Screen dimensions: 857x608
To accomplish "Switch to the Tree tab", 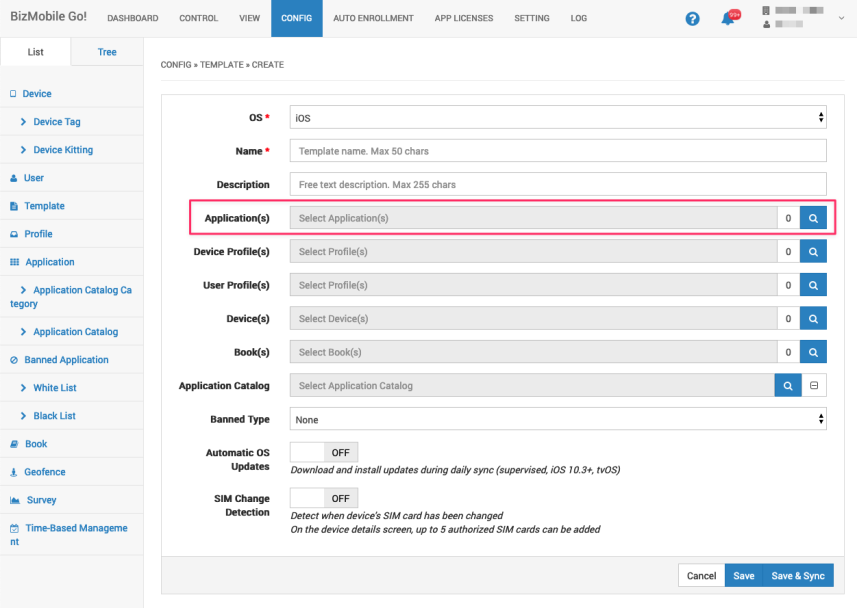I will coord(107,52).
